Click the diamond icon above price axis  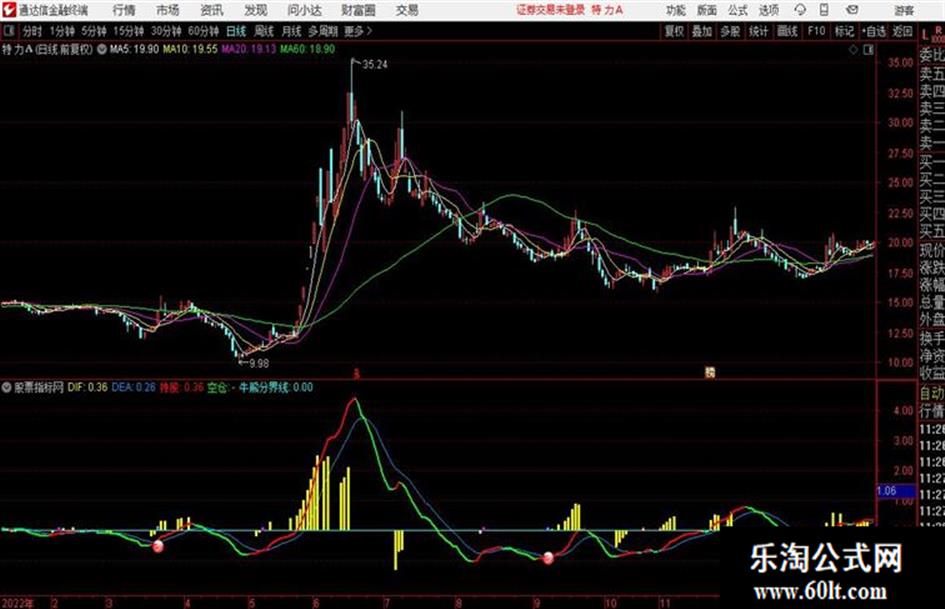(x=853, y=50)
